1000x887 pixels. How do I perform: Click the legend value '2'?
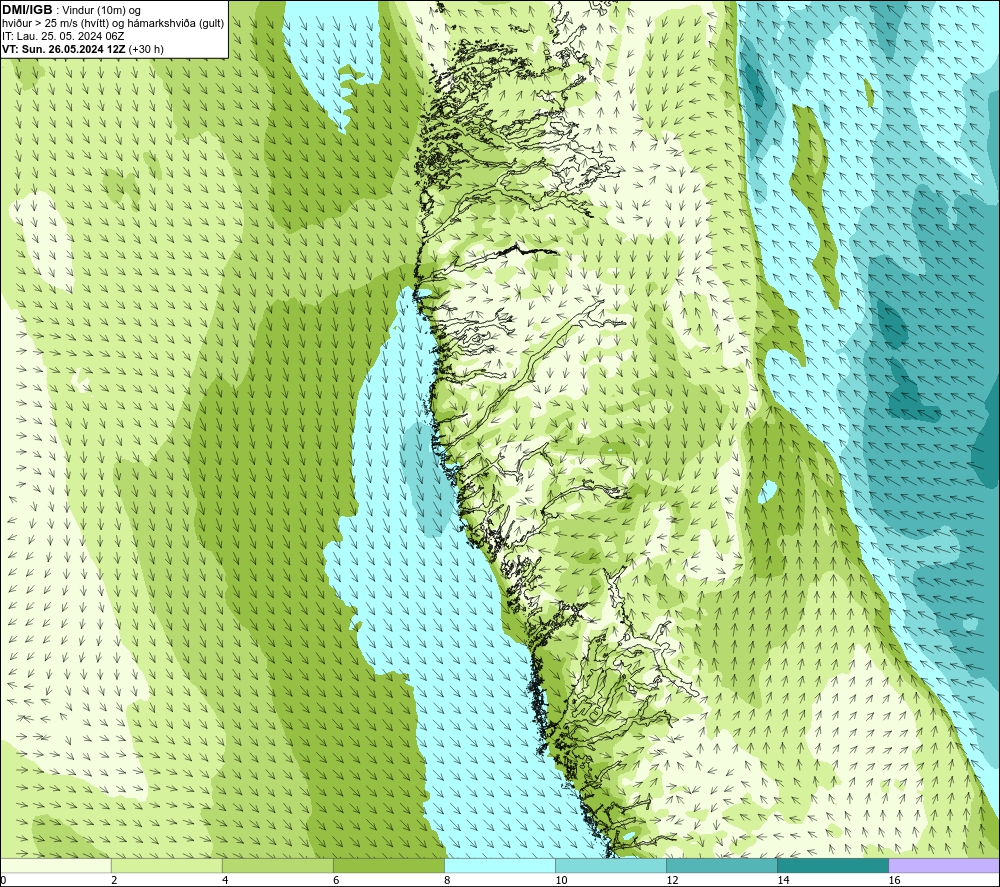114,880
